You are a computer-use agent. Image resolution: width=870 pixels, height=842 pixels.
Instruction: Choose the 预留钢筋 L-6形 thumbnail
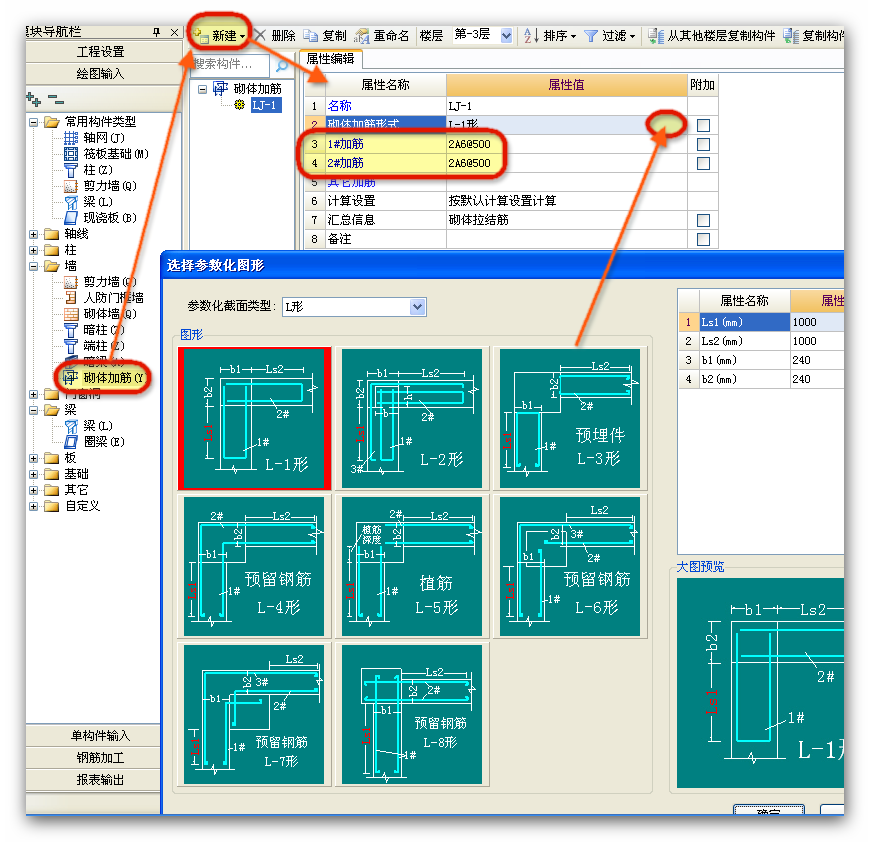click(x=570, y=566)
